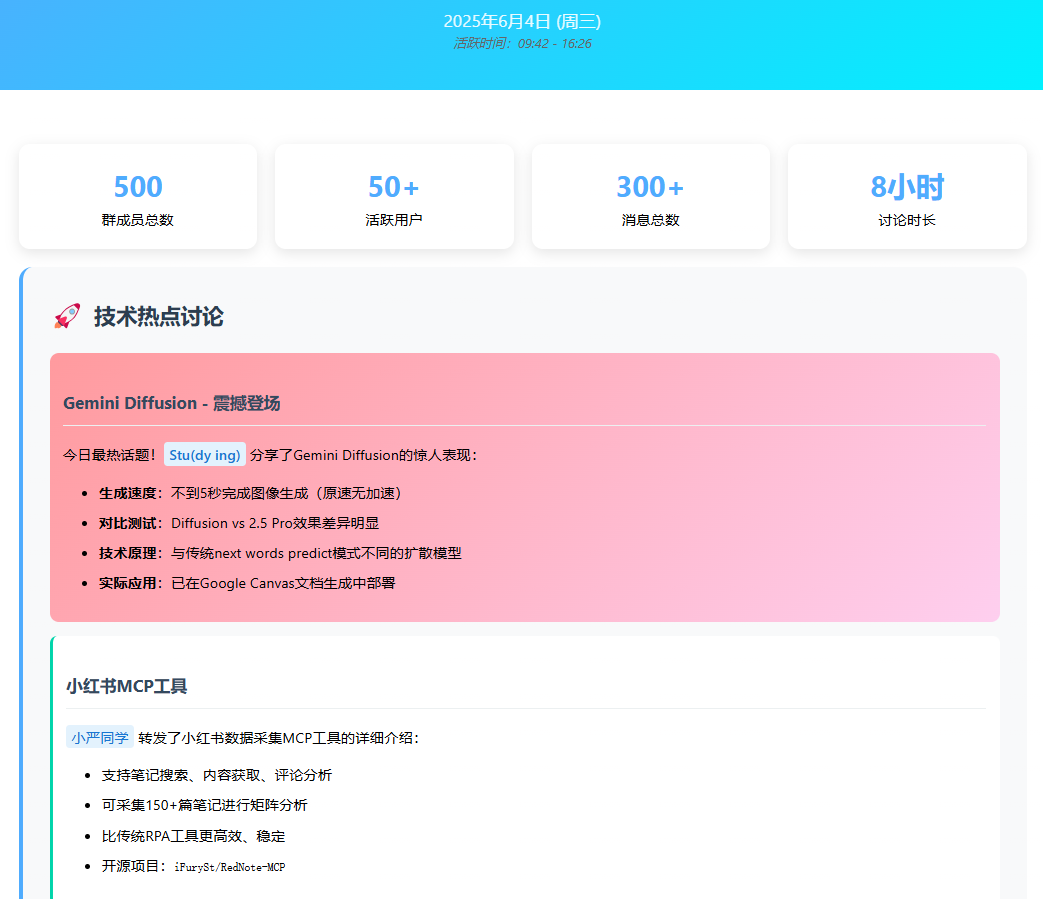Click the 实际应用 Google Canvas bullet
This screenshot has width=1043, height=899.
click(x=247, y=583)
